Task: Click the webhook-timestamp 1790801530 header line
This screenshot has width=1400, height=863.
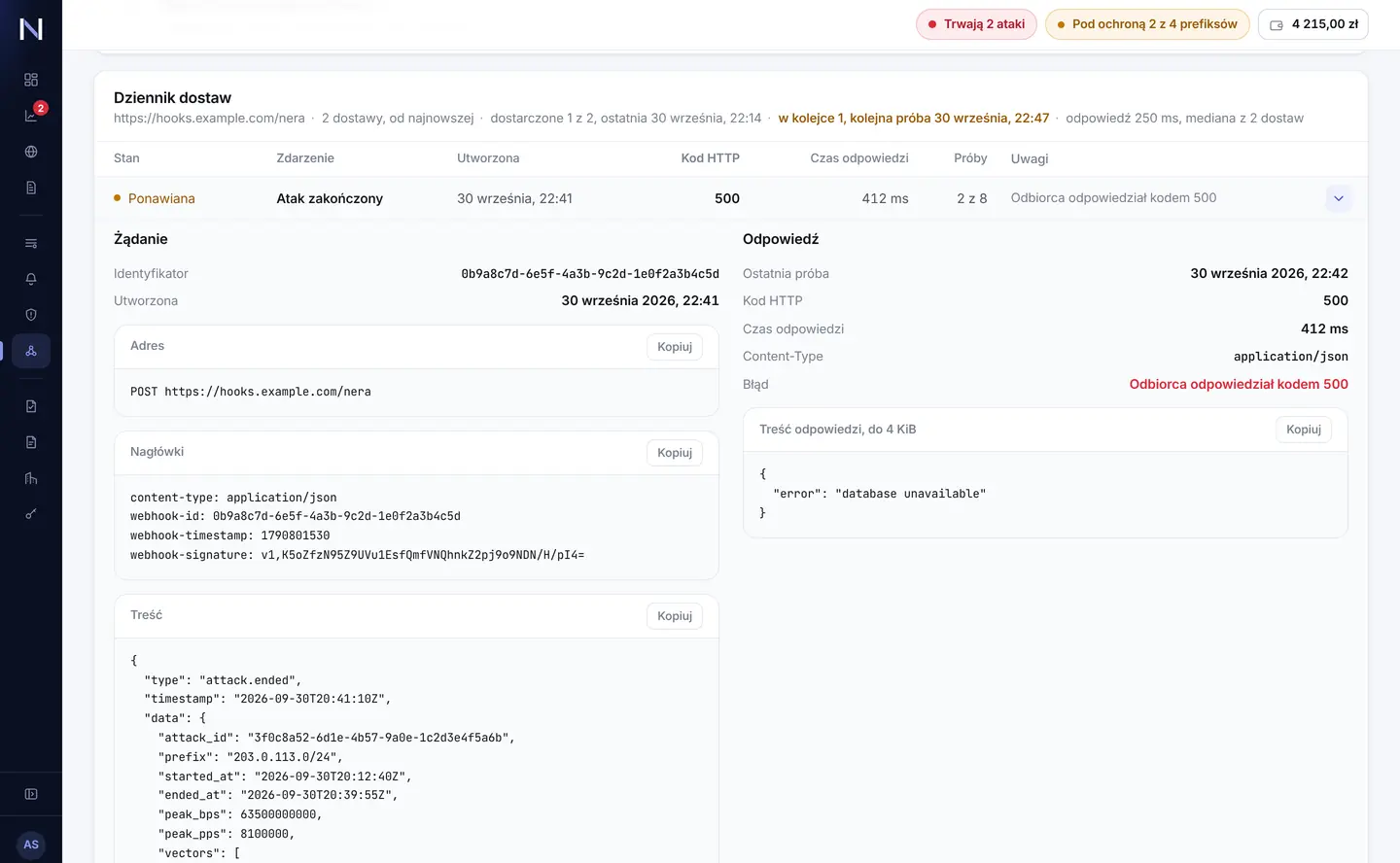Action: pos(230,535)
